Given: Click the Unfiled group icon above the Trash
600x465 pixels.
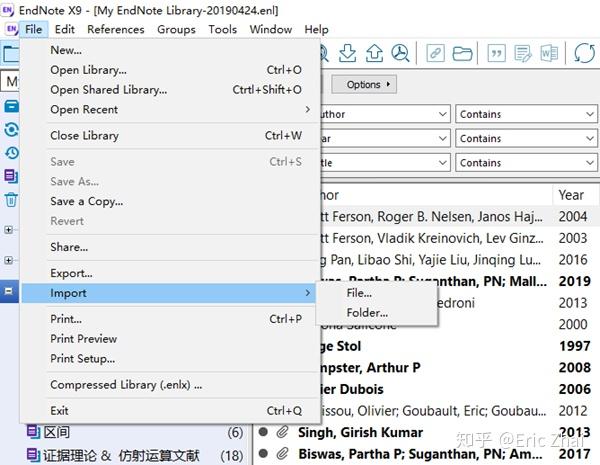Looking at the screenshot, I should pos(11,176).
